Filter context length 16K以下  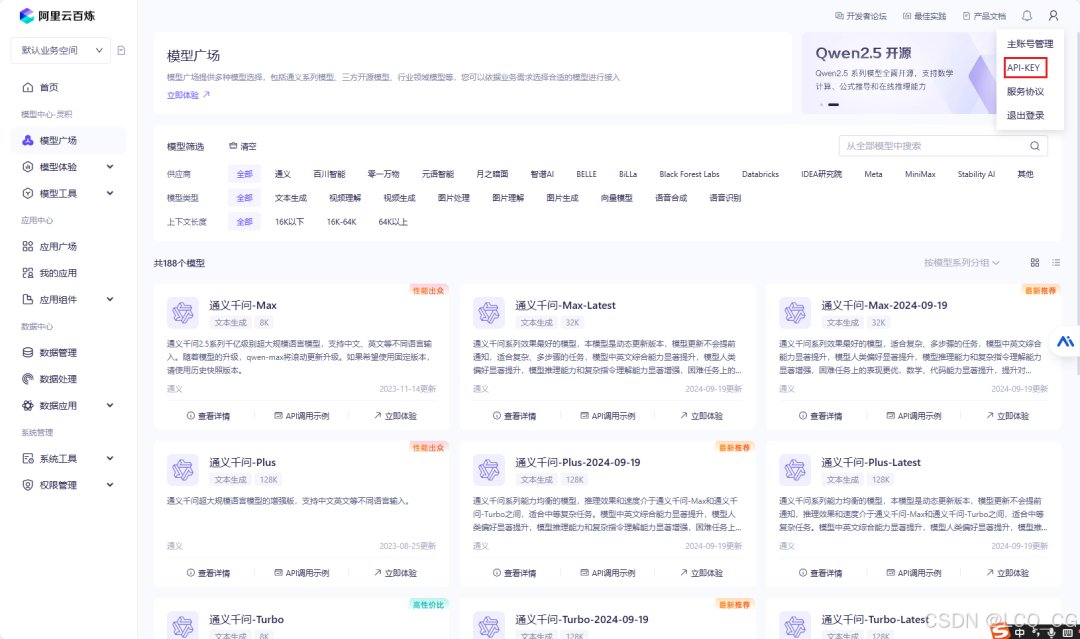[x=289, y=222]
